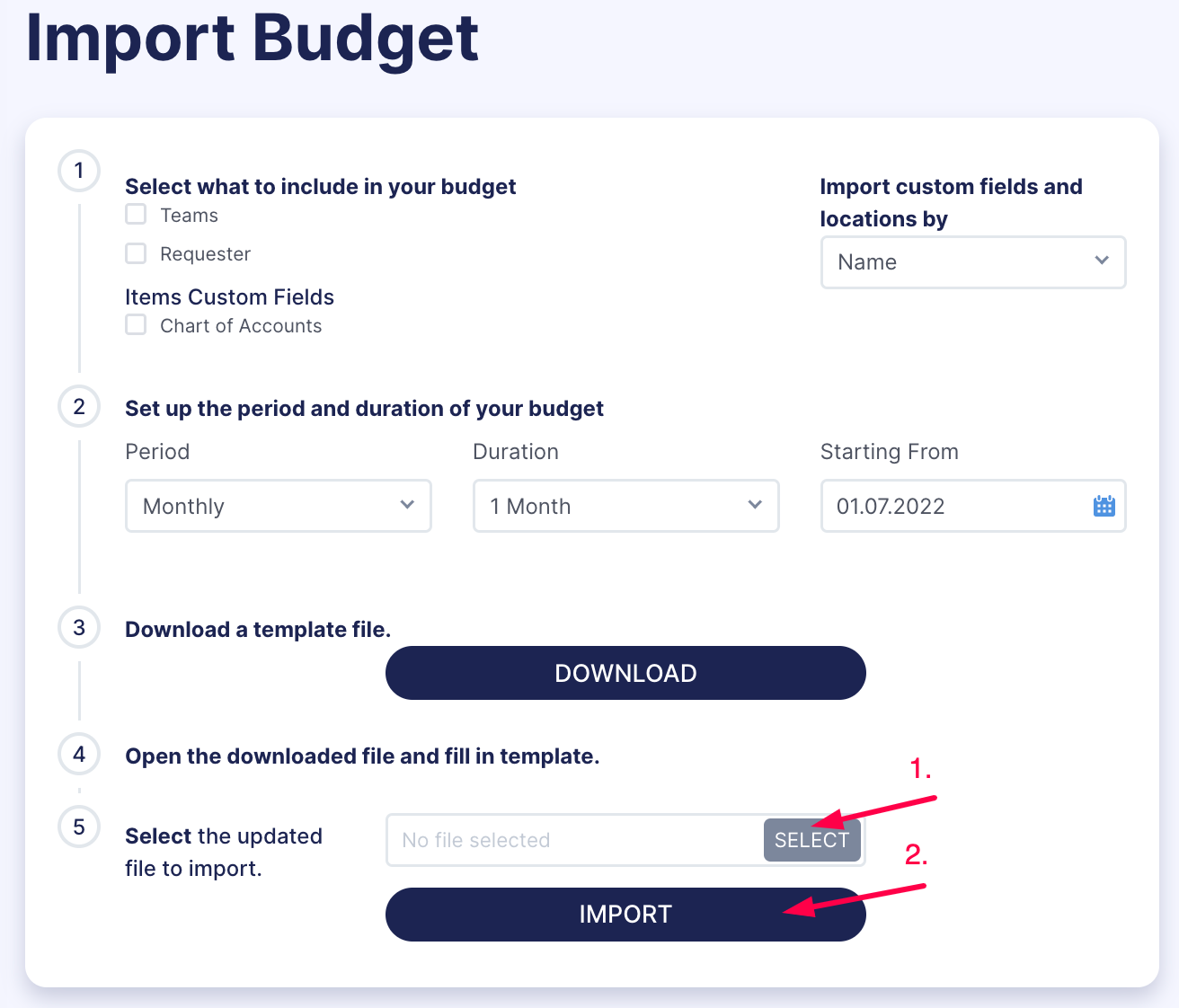The width and height of the screenshot is (1179, 1008).
Task: Click the calendar icon in Starting From field
Action: click(x=1103, y=506)
